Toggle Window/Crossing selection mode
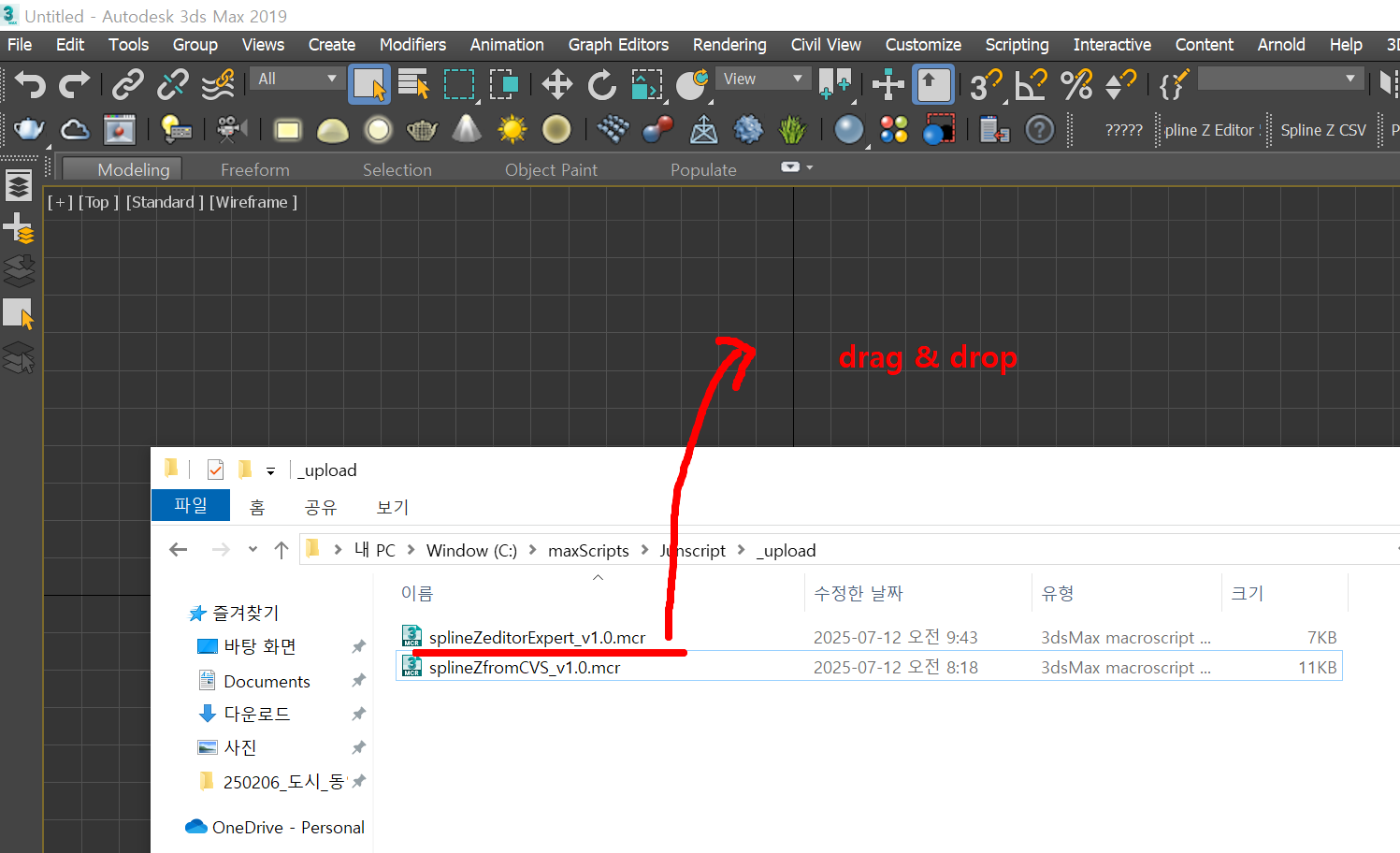 pos(503,85)
